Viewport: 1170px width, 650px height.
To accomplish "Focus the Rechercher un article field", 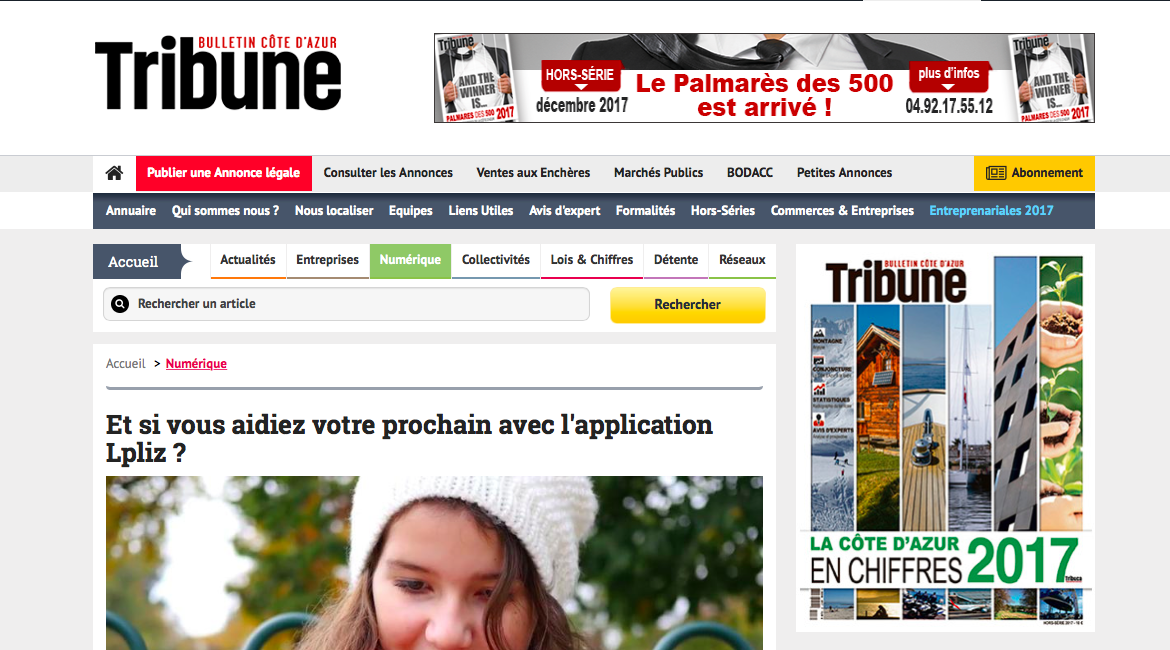I will click(x=346, y=304).
